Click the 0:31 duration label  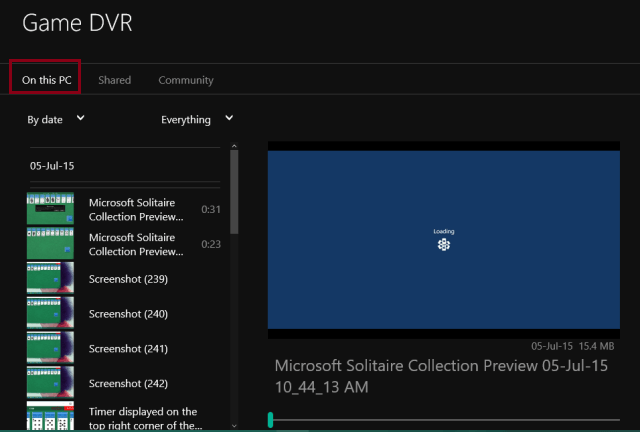(211, 209)
